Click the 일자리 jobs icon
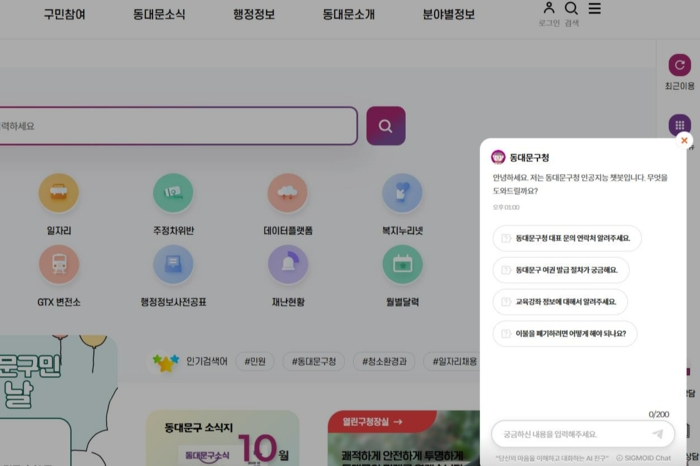700x466 pixels. click(x=59, y=193)
